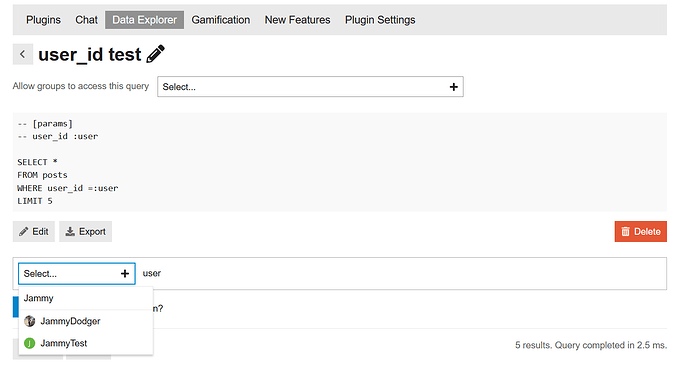Click JammyDodger's avatar thumbnail
The height and width of the screenshot is (365, 690).
[29, 321]
